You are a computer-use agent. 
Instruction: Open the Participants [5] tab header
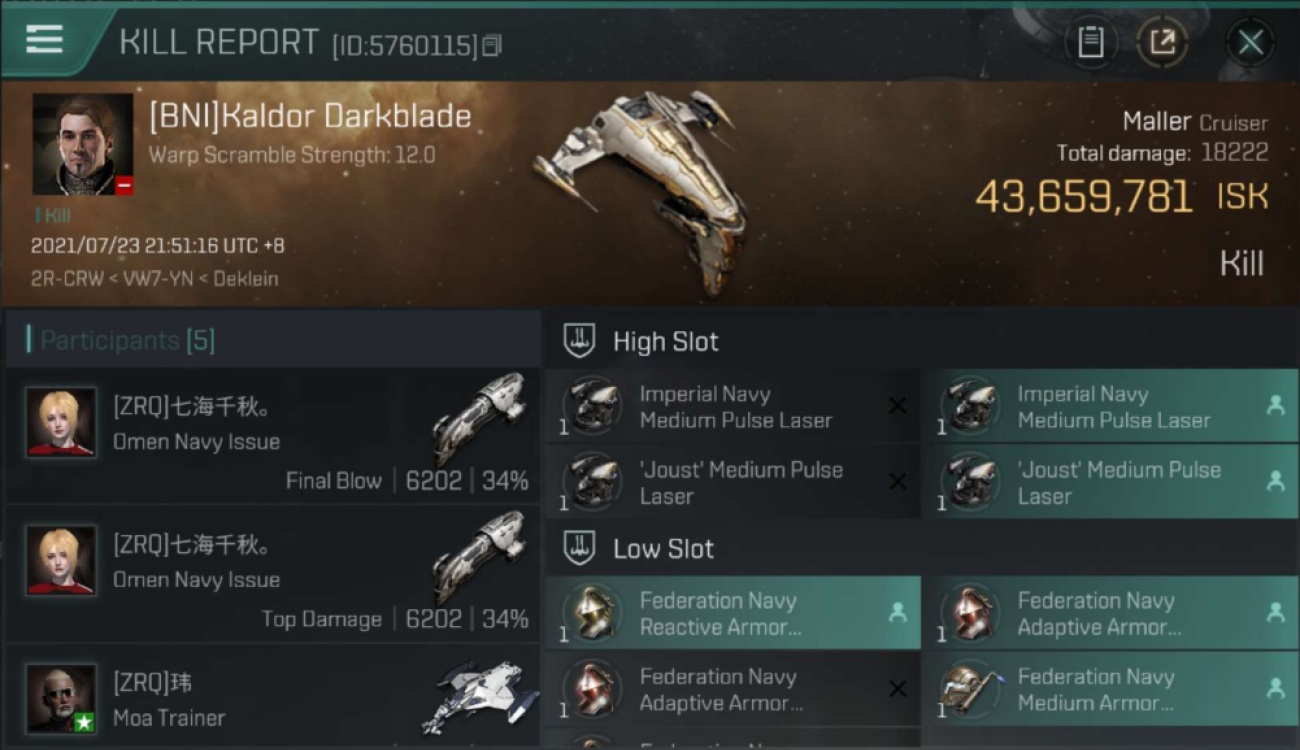127,340
